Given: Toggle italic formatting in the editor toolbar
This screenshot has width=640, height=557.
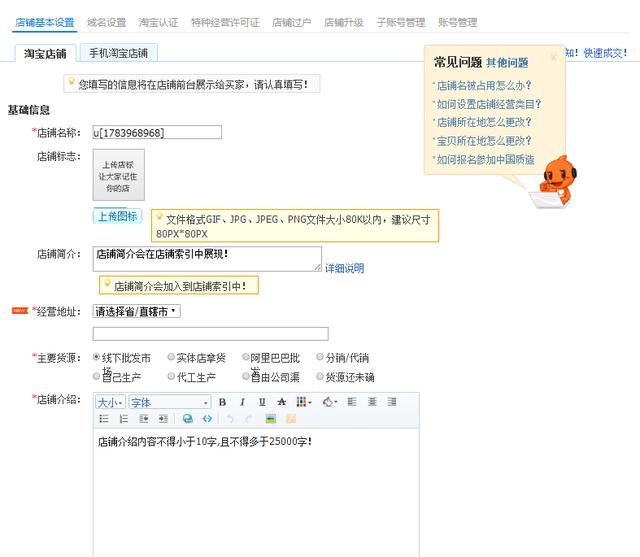Looking at the screenshot, I should point(242,402).
